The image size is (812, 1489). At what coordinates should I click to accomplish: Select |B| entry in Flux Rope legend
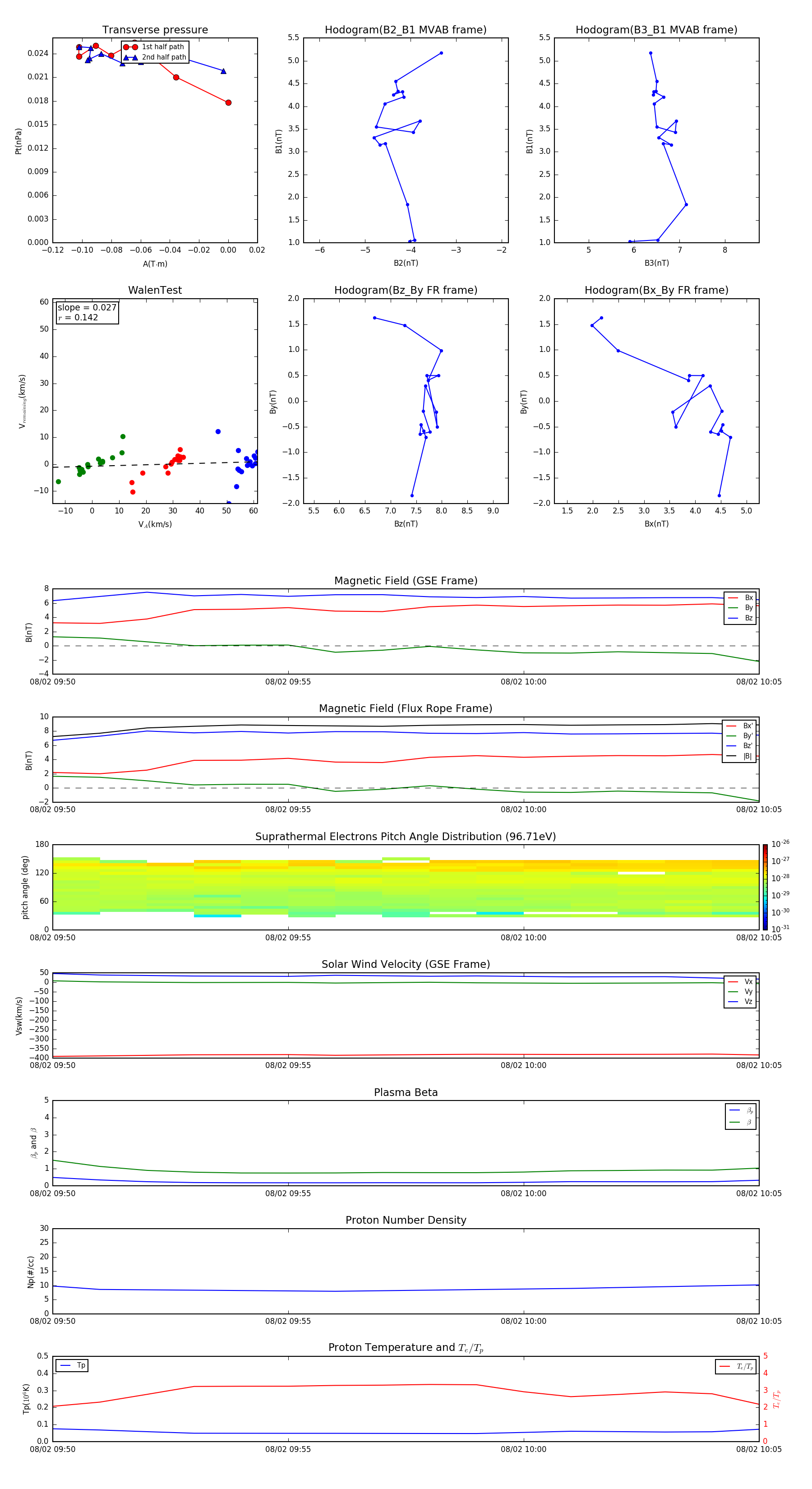739,756
